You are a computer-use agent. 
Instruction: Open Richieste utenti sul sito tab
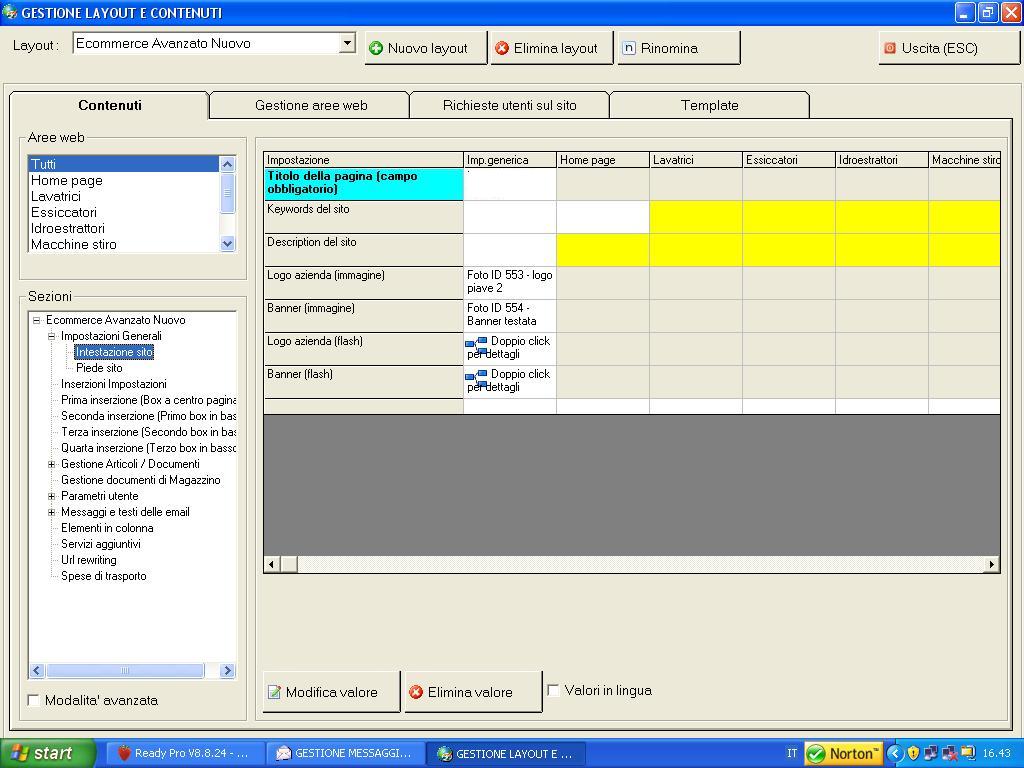[x=509, y=105]
